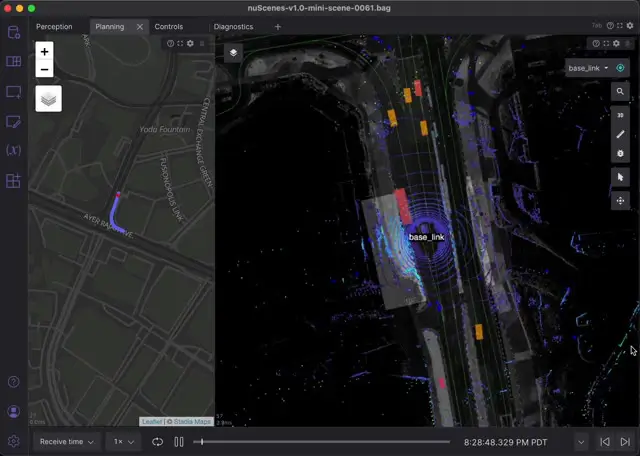Switch to the Diagnostics tab
This screenshot has height=456, width=640.
(233, 27)
